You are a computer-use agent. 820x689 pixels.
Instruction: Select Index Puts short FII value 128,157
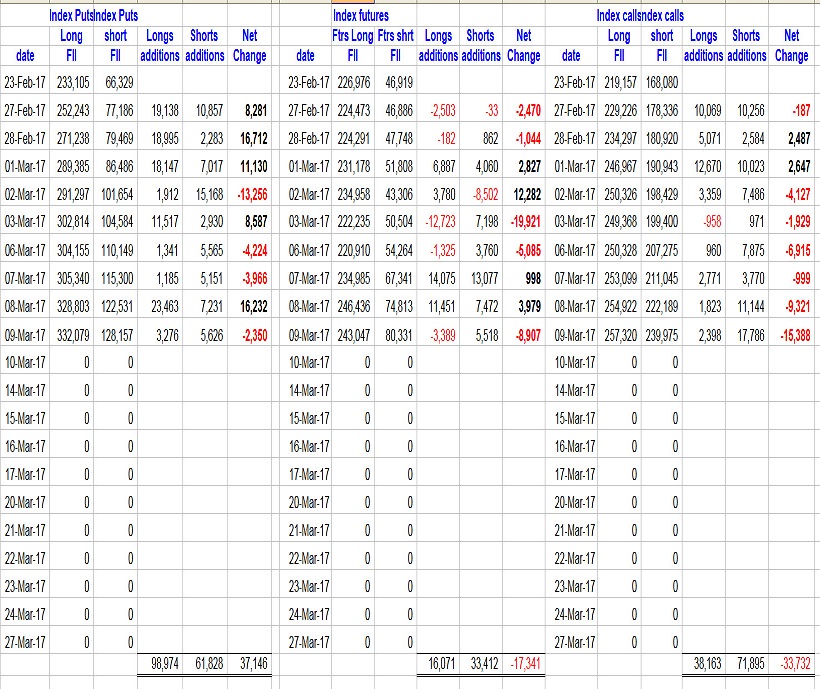click(x=116, y=333)
